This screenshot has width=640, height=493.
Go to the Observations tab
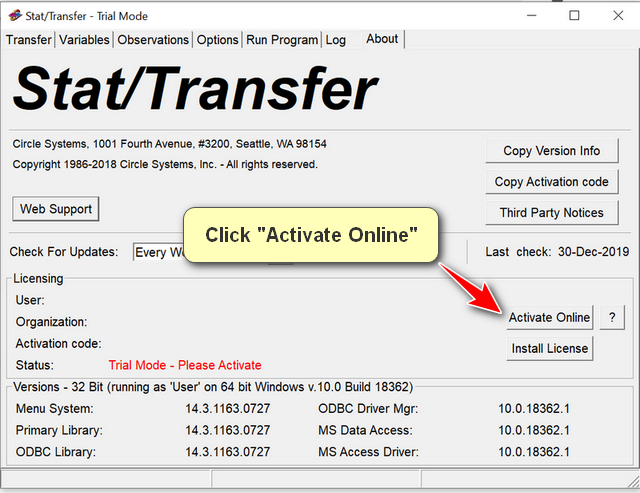[x=153, y=40]
